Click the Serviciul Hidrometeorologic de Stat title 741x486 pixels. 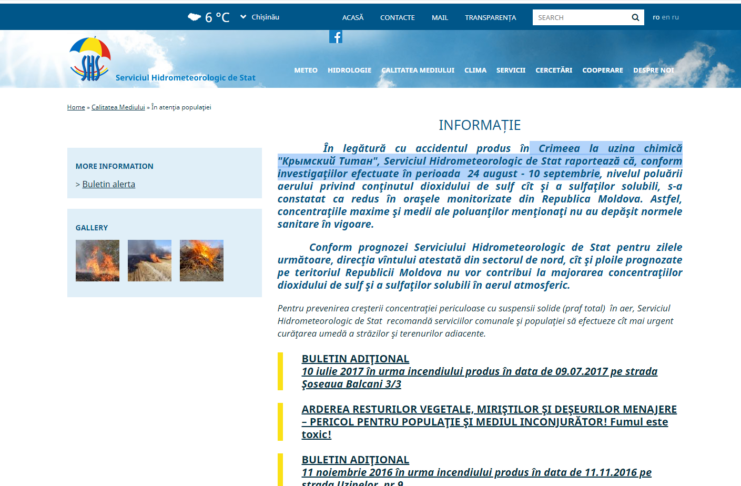click(185, 78)
